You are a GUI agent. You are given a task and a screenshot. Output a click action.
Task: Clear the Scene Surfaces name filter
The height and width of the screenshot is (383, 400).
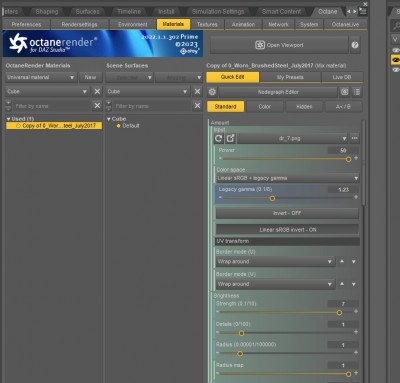coord(197,106)
